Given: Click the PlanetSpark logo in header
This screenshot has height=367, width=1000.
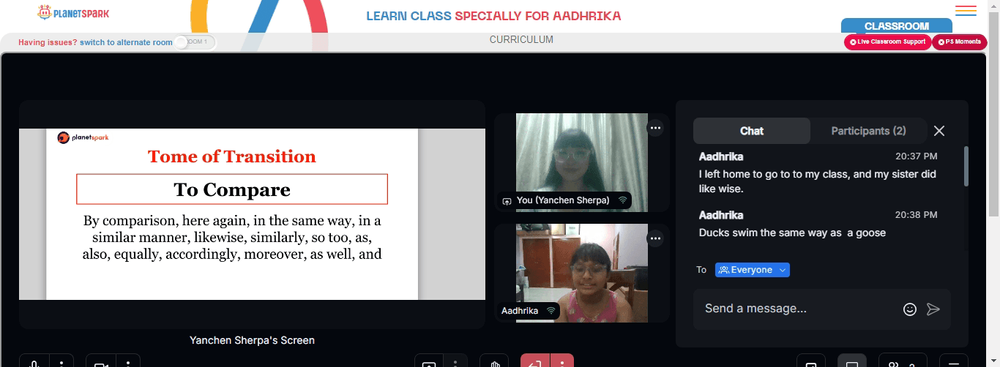Looking at the screenshot, I should pos(73,12).
